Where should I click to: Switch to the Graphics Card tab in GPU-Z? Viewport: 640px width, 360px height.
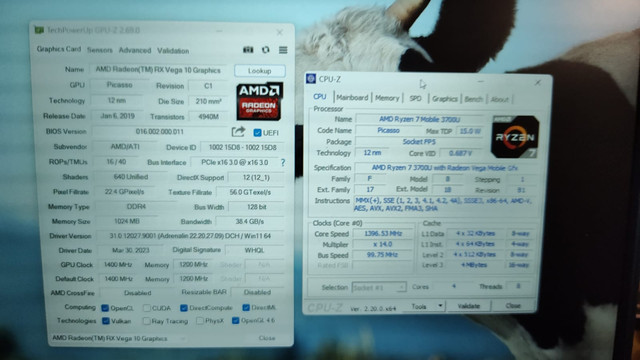tap(59, 49)
